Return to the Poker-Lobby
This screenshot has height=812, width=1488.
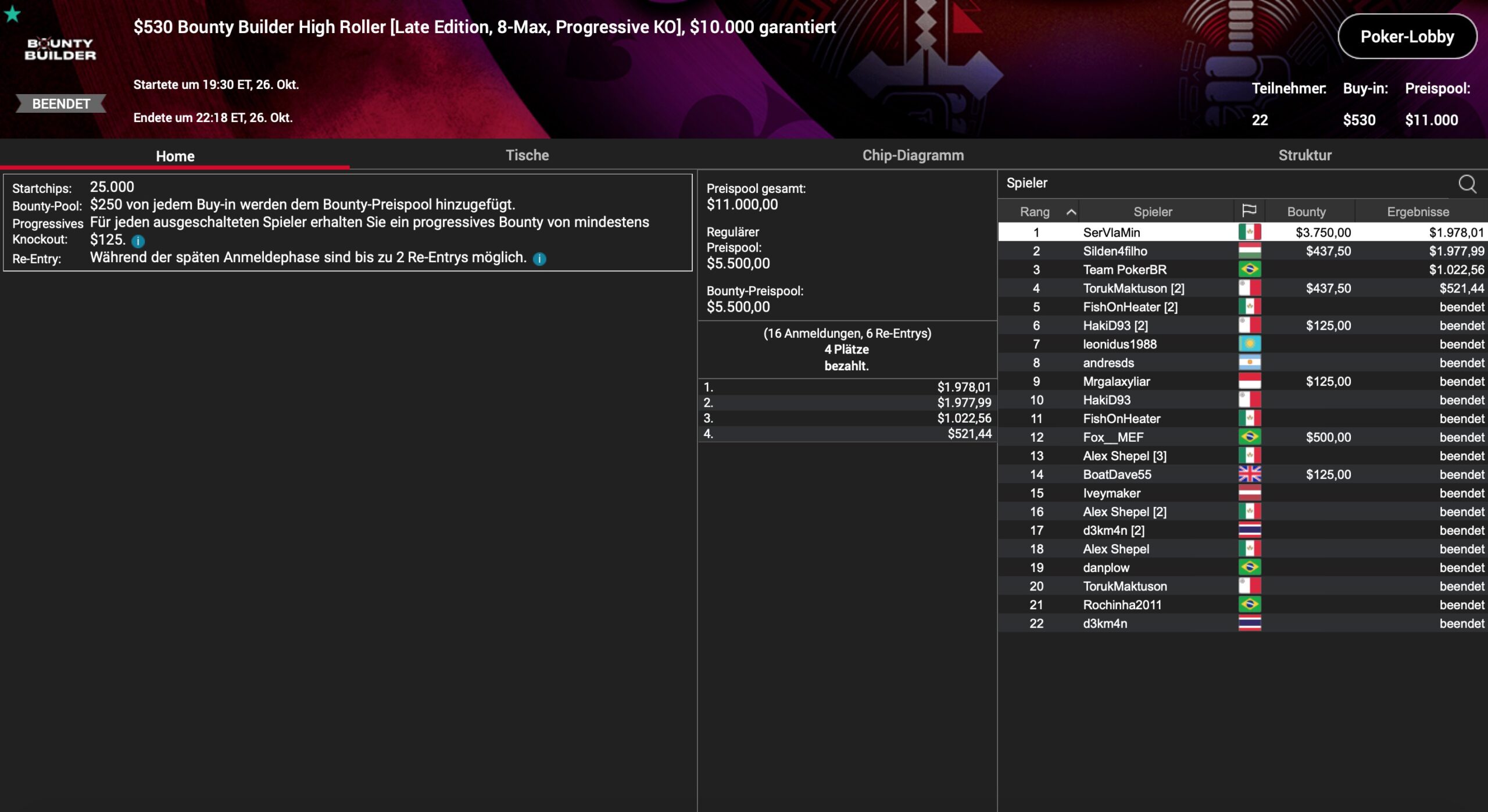(1407, 37)
